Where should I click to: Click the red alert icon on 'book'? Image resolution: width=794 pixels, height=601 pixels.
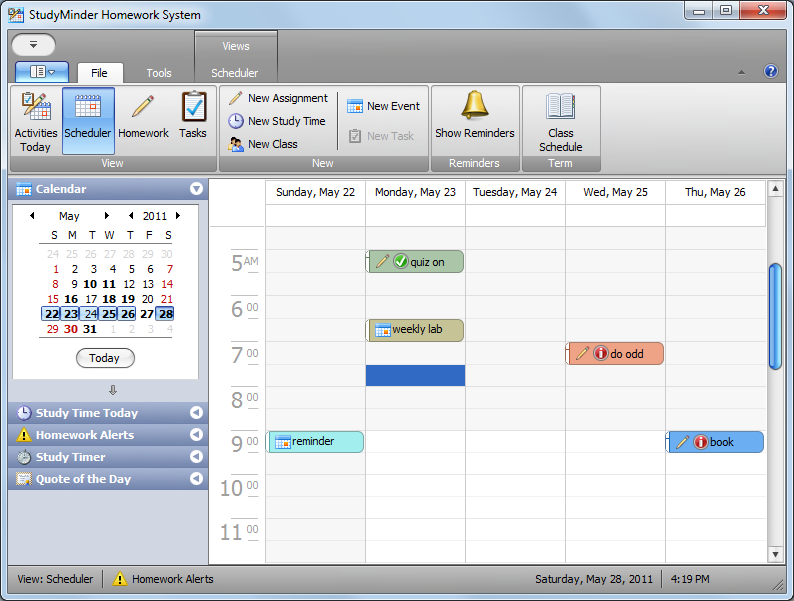(700, 442)
